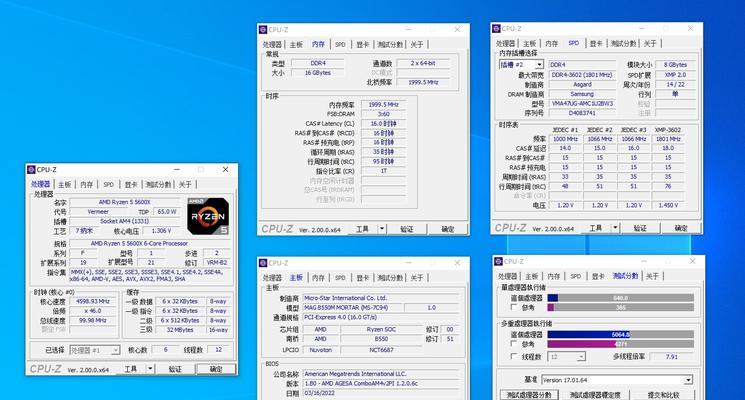Viewport: 745px width, 400px height.
Task: Select the 处理器 tab in the benchmark window
Action: (x=507, y=276)
